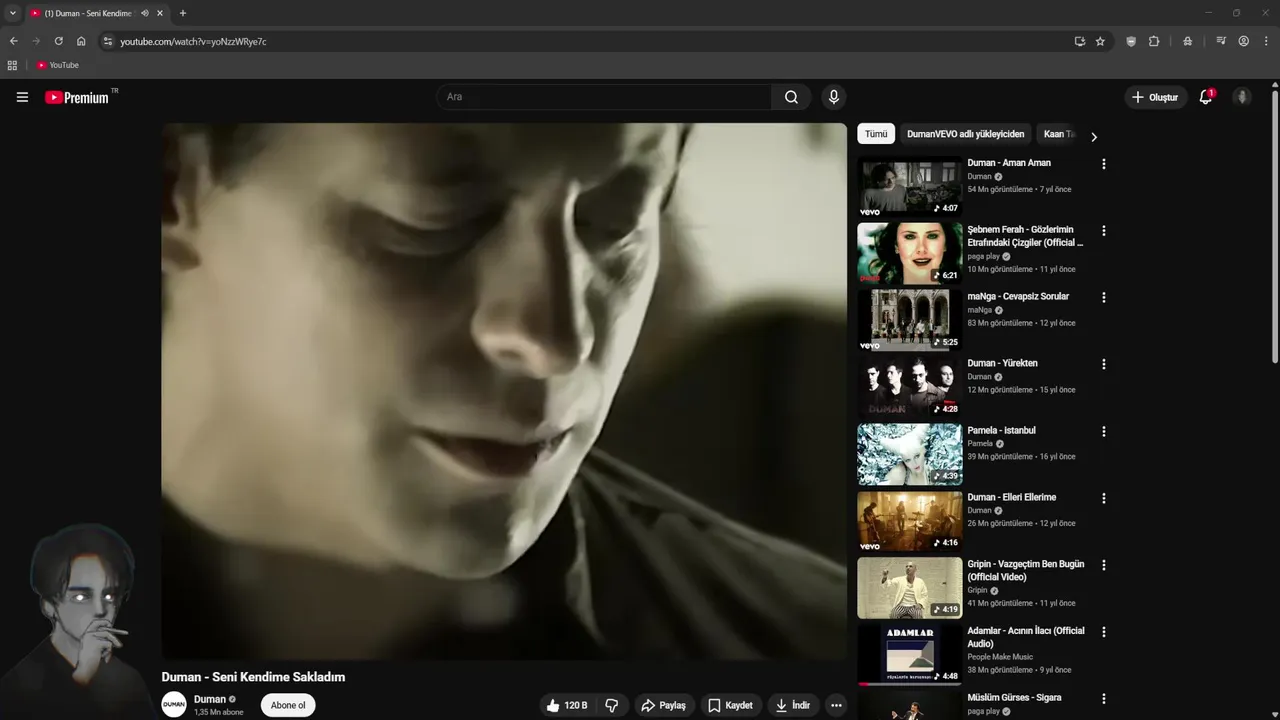Like the video with thumbs-up 120 B
The image size is (1280, 720).
pos(567,705)
